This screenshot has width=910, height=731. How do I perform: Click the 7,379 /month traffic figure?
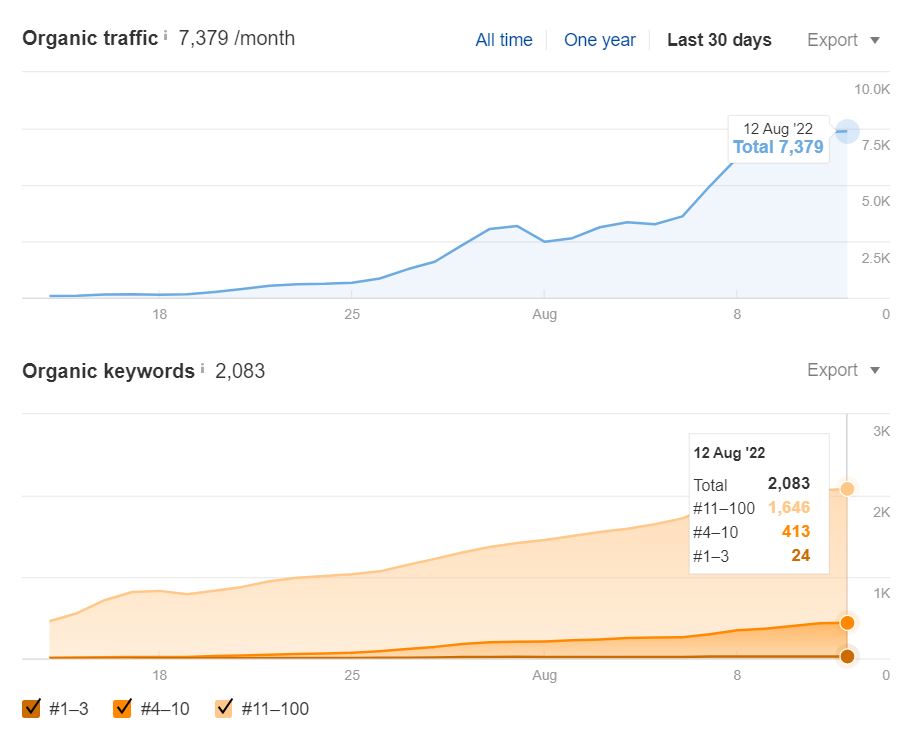pos(237,38)
